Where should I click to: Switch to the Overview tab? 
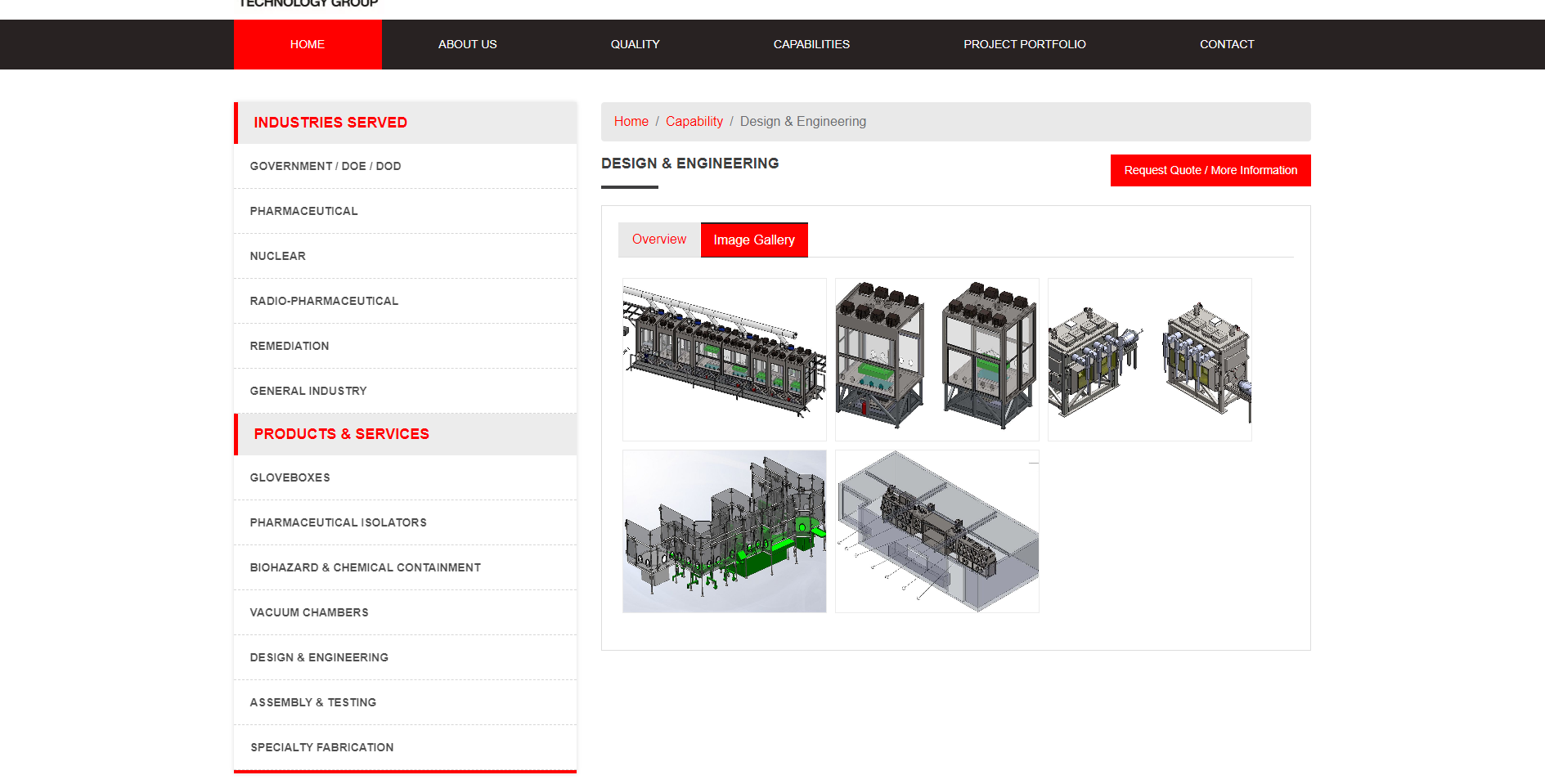[x=658, y=239]
